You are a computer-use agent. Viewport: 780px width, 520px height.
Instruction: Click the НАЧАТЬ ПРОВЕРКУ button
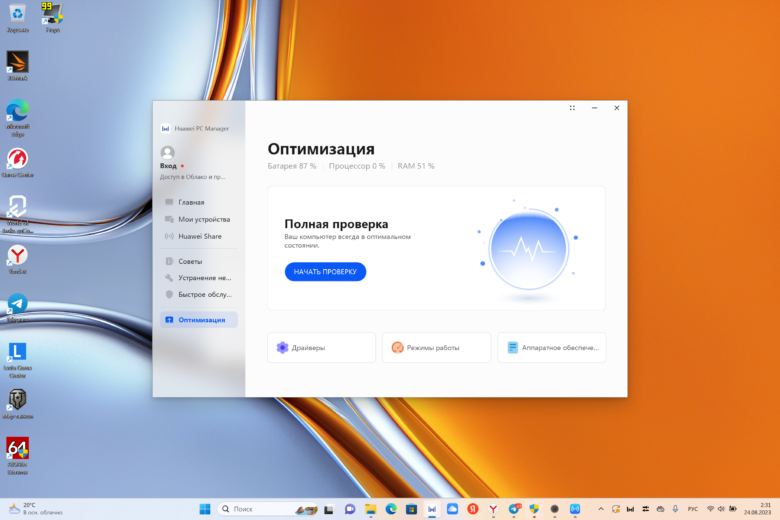point(325,272)
